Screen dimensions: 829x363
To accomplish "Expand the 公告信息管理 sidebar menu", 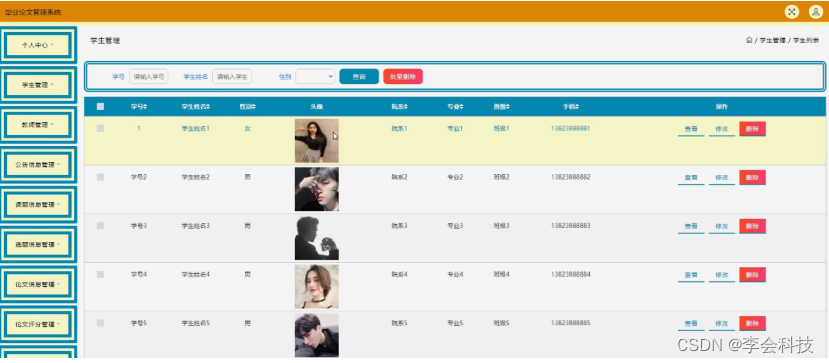I will (x=38, y=165).
